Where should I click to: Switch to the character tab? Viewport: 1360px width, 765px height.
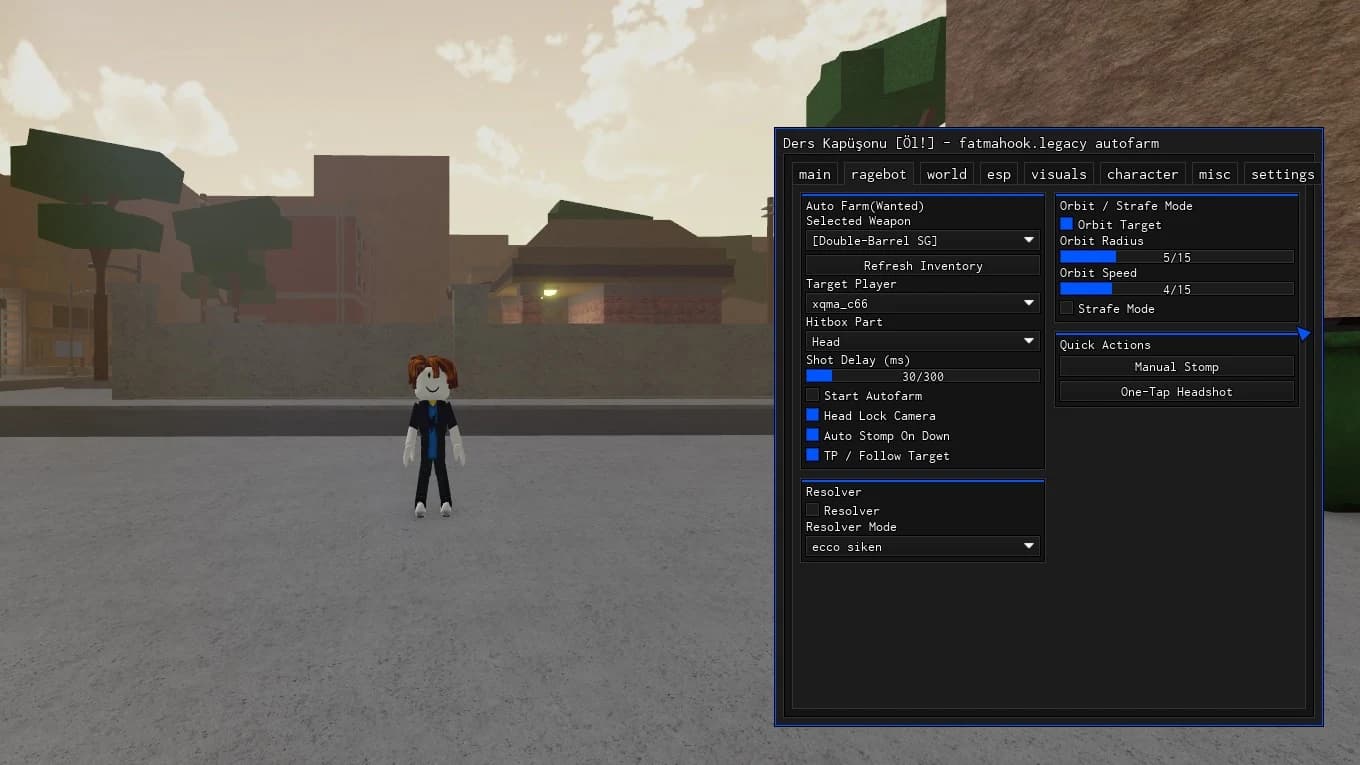1142,174
